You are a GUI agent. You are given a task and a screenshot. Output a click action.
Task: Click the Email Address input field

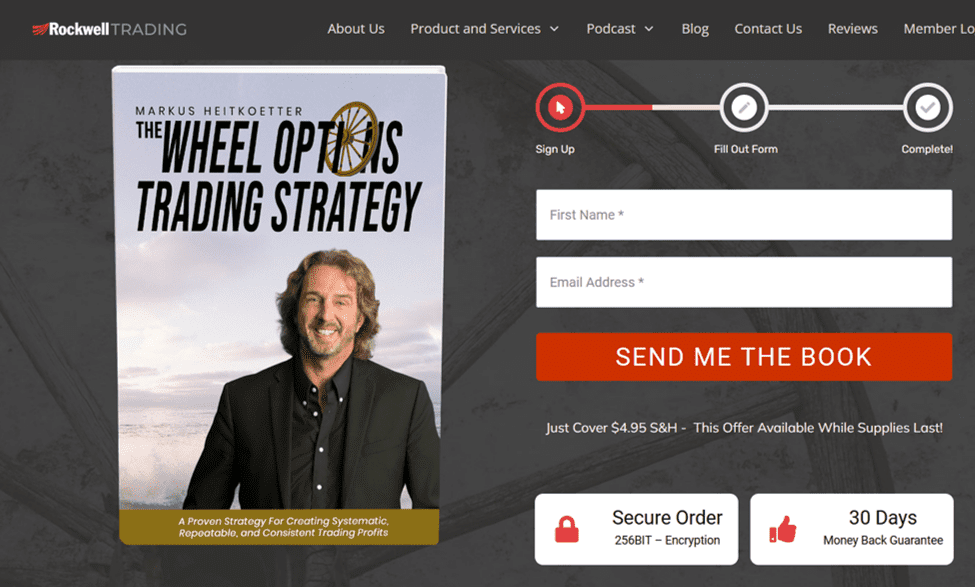744,282
